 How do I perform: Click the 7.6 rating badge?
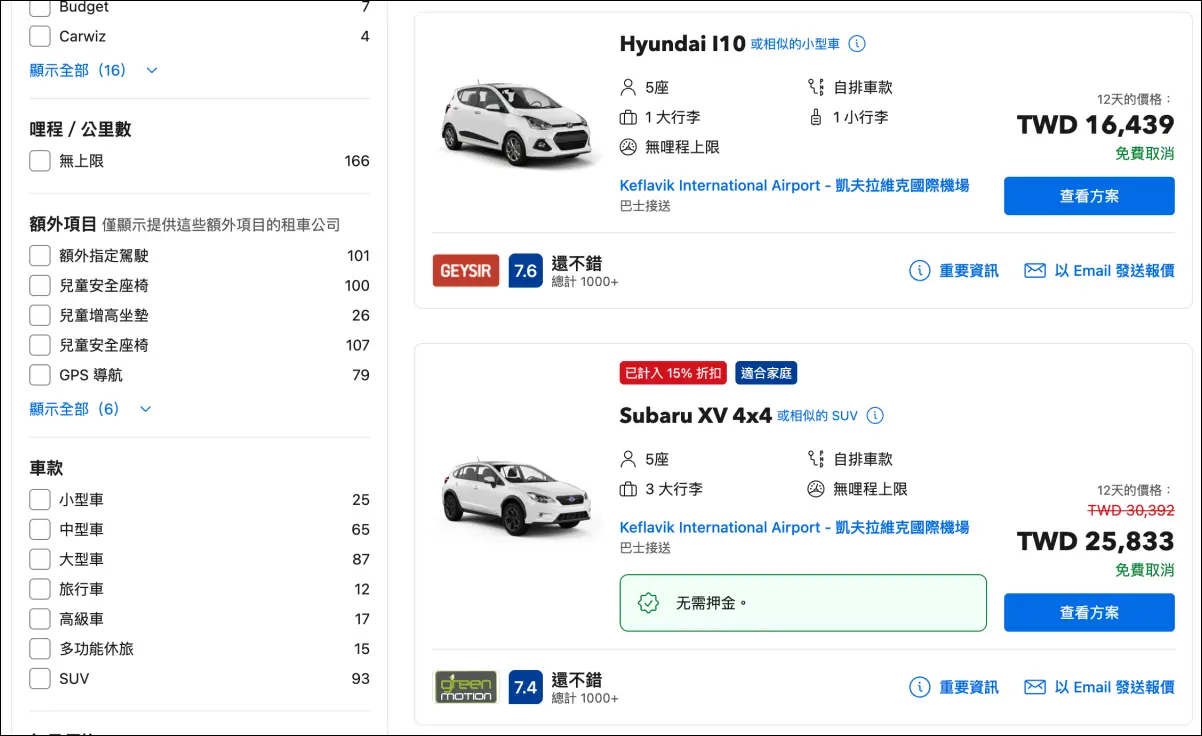click(x=525, y=271)
